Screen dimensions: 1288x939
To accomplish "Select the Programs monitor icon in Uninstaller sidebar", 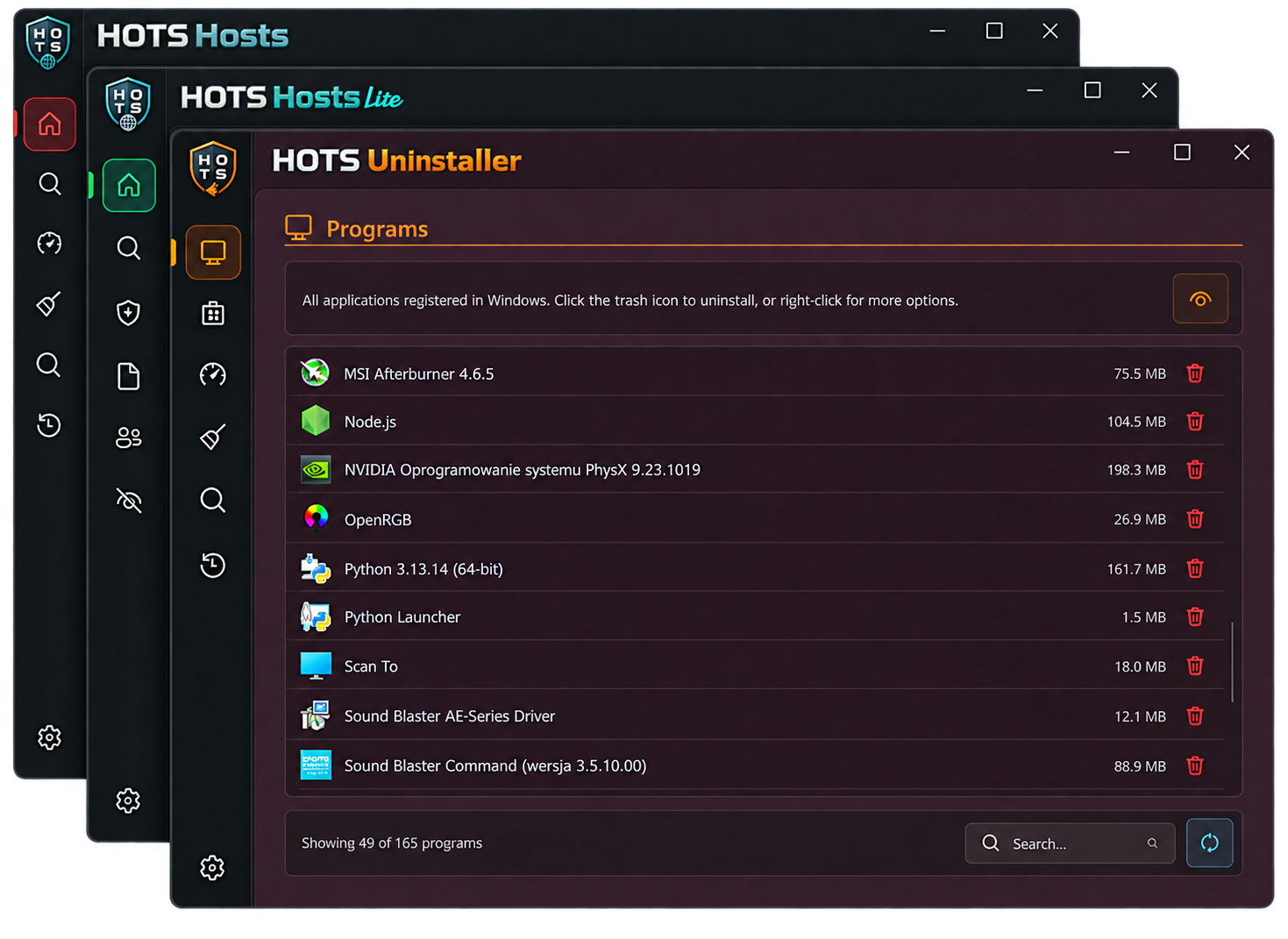I will pyautogui.click(x=213, y=253).
